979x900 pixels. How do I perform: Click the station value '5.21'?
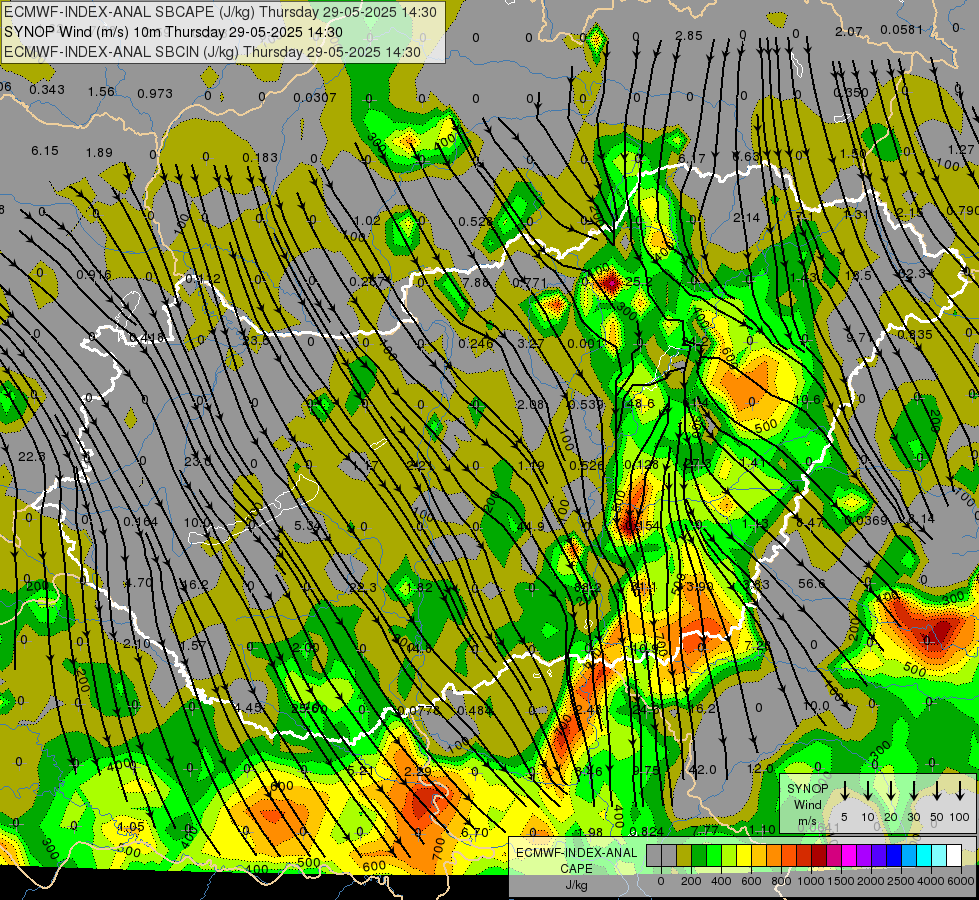pyautogui.click(x=360, y=771)
